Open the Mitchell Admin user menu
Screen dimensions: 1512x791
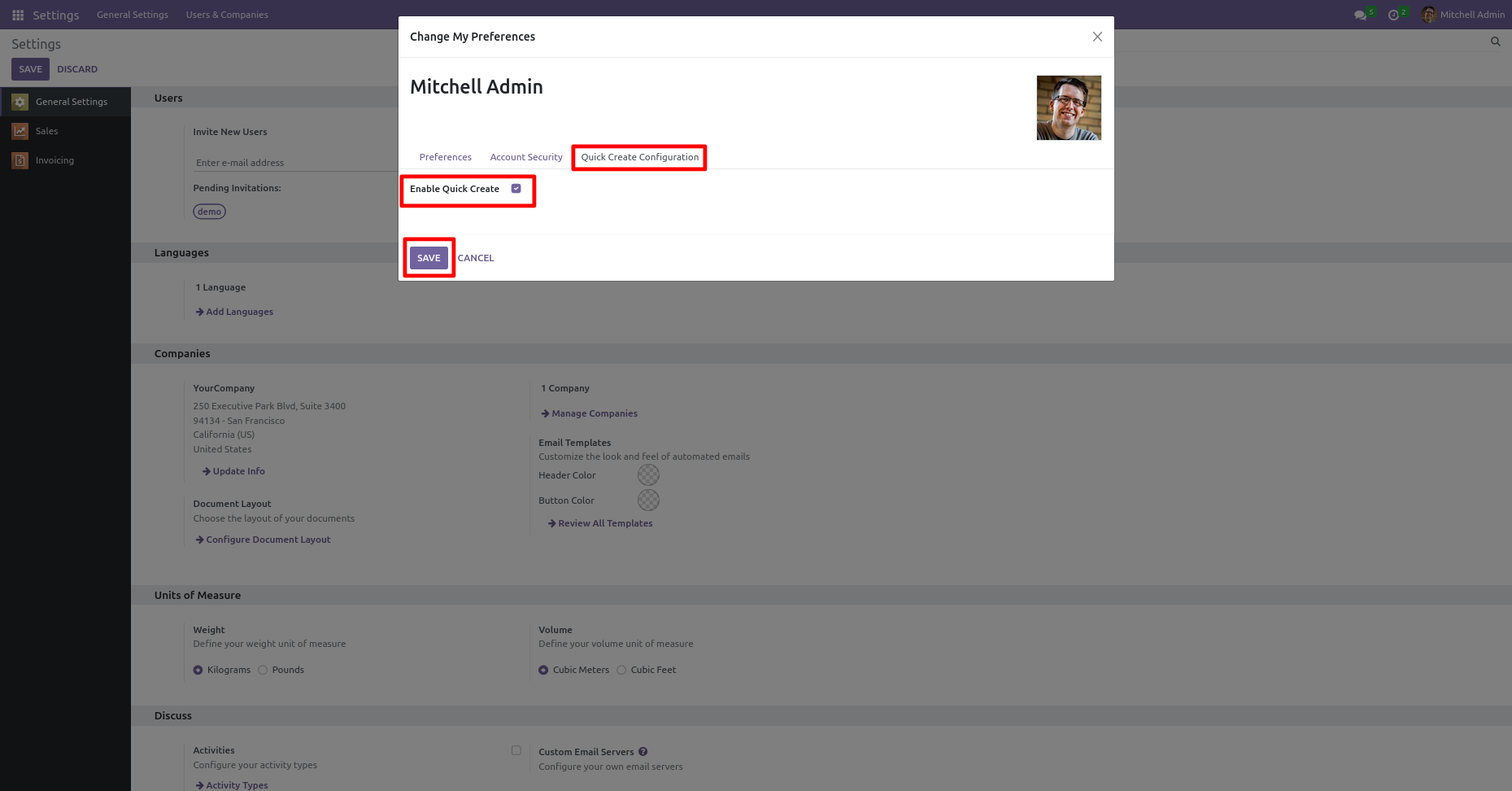[1463, 15]
